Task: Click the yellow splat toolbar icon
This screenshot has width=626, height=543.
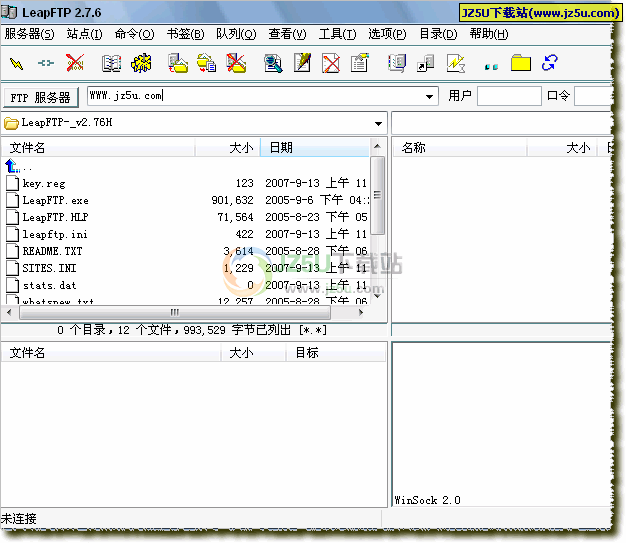Action: coord(141,63)
